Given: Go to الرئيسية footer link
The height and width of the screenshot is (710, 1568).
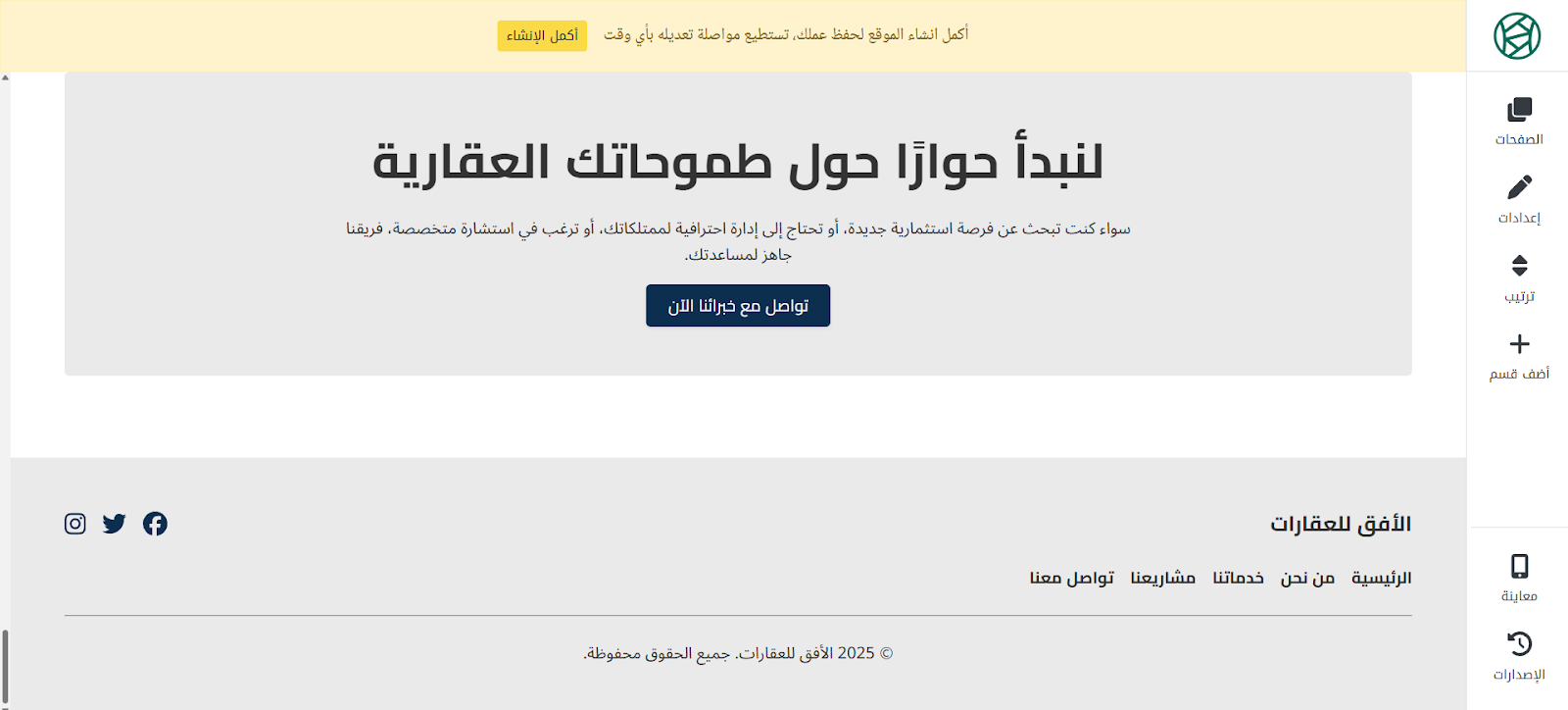Looking at the screenshot, I should pos(1381,578).
